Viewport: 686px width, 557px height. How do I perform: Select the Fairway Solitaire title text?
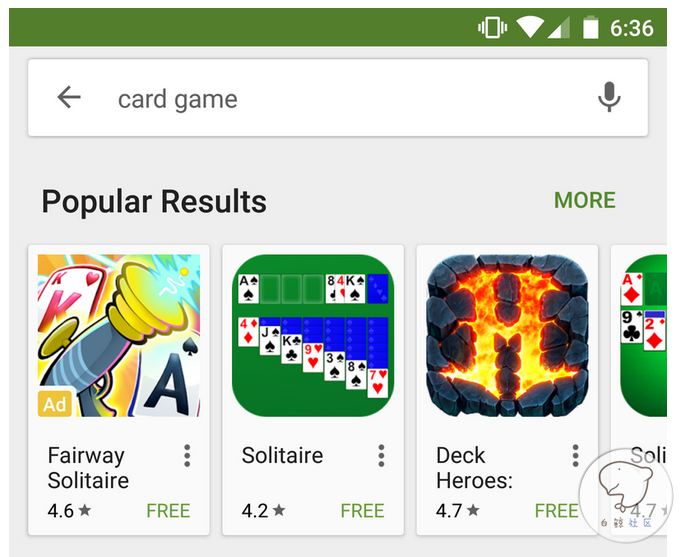[88, 468]
